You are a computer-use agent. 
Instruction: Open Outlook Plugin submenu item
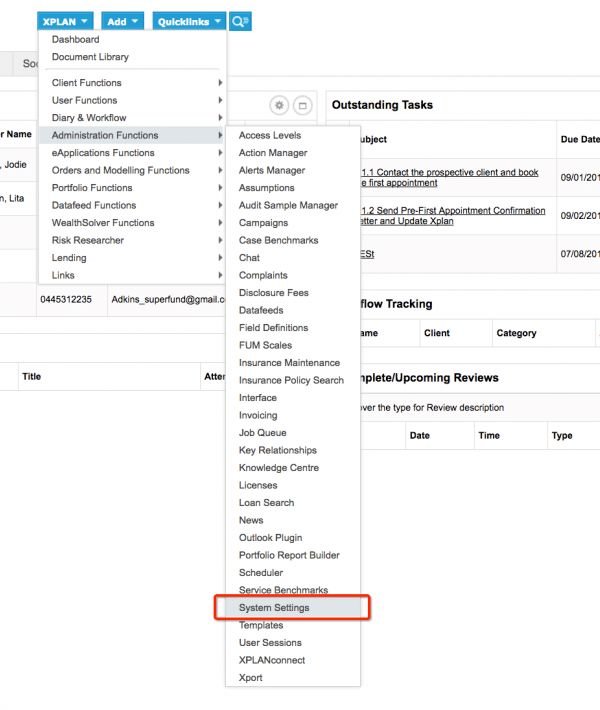coord(270,538)
